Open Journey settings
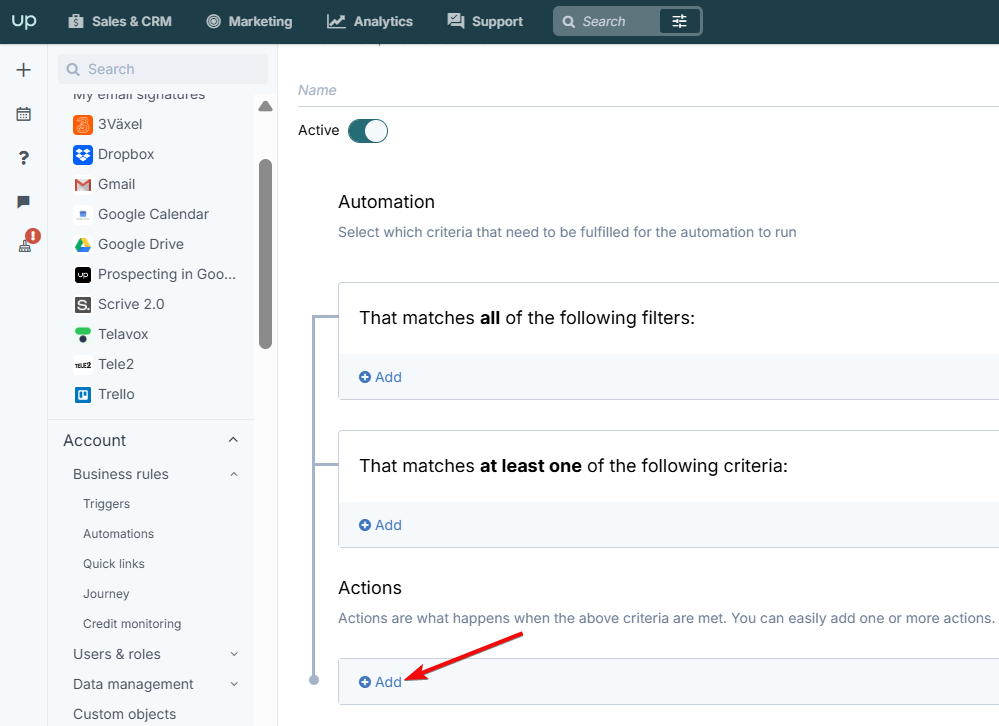Viewport: 999px width, 726px height. coord(106,594)
